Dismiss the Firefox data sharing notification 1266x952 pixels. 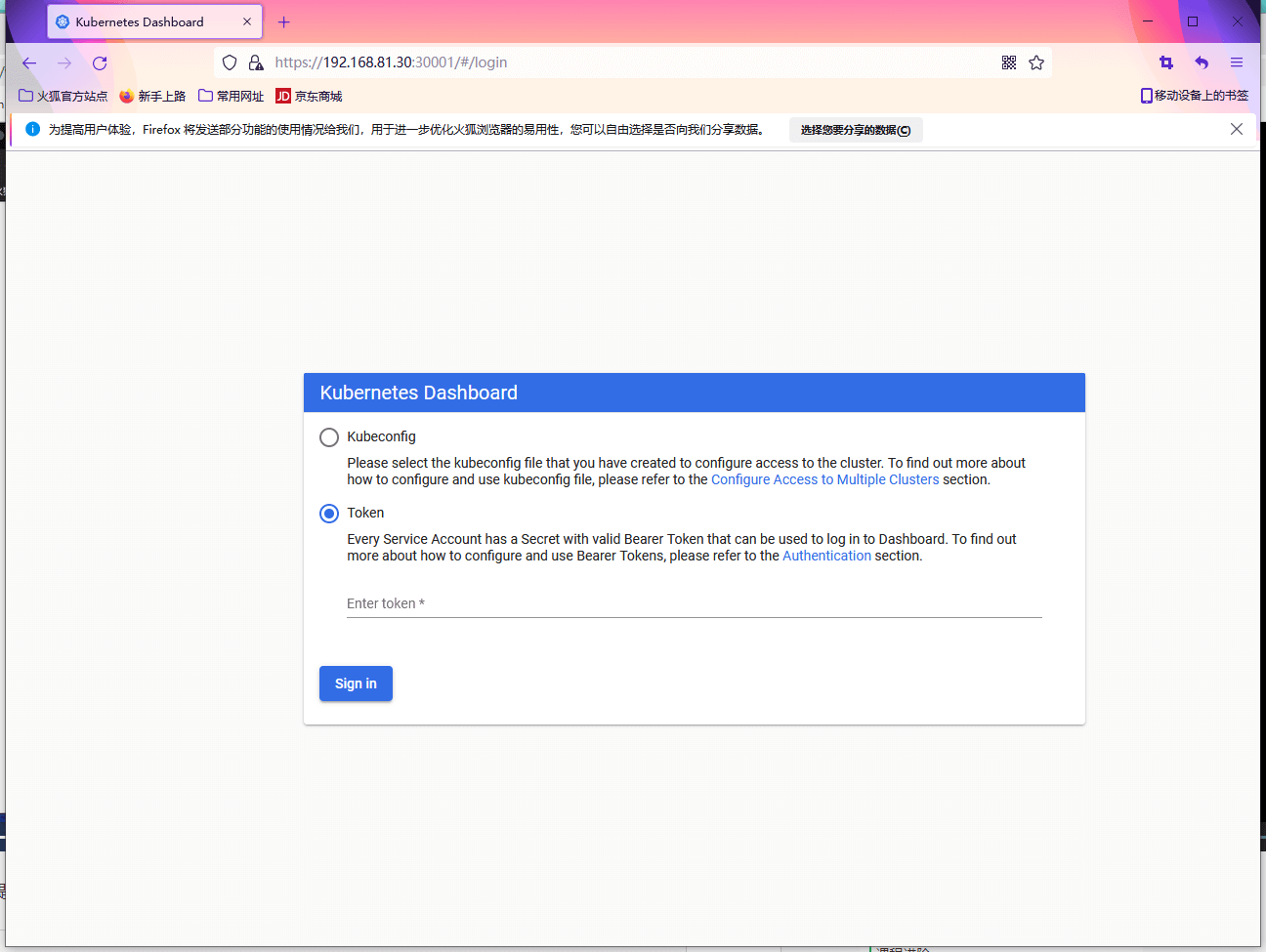1237,129
